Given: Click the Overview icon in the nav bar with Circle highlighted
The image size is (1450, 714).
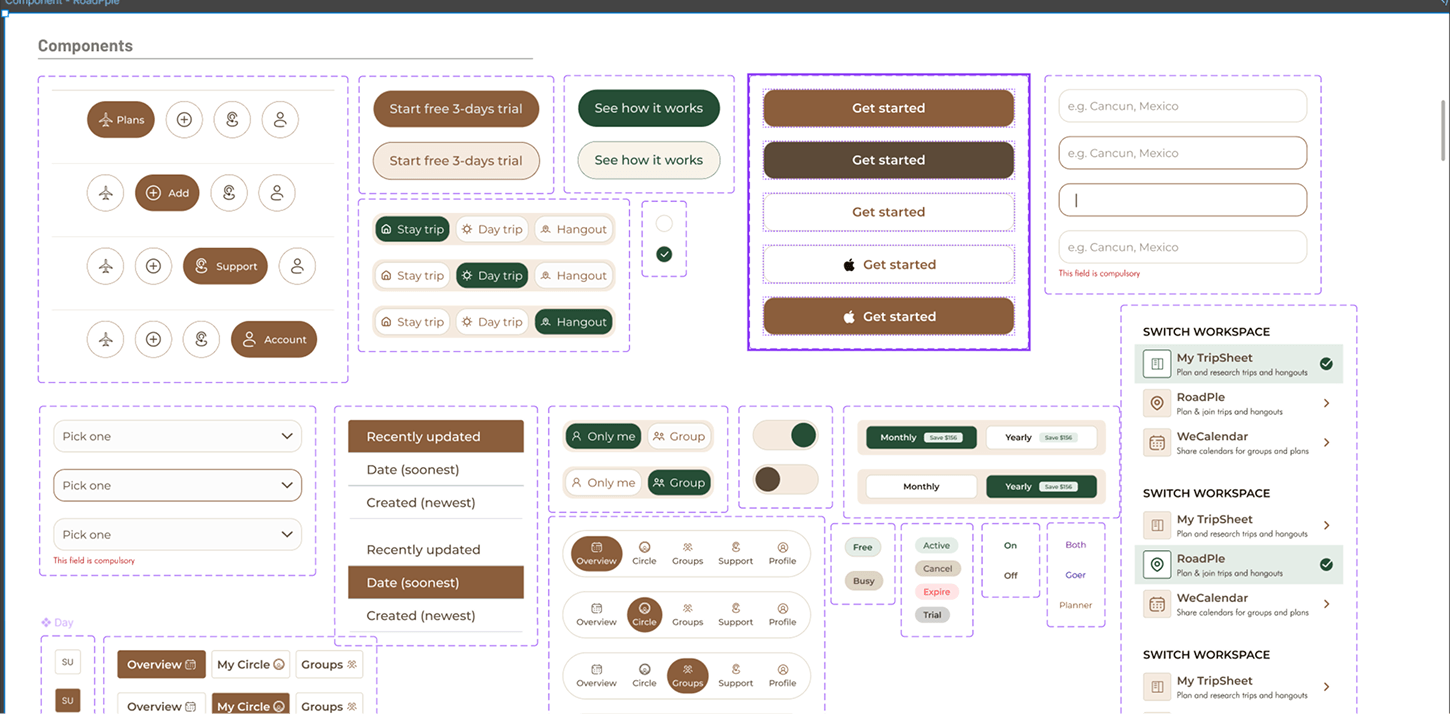Looking at the screenshot, I should pyautogui.click(x=596, y=609).
